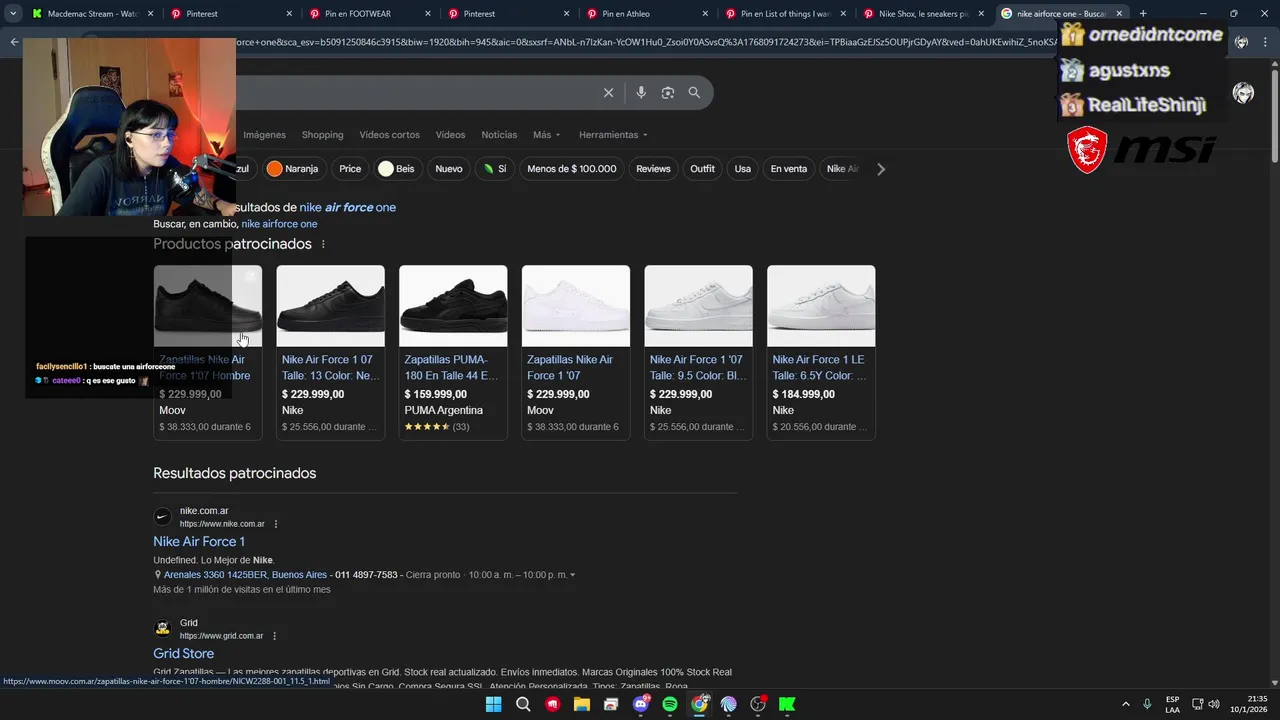Expand the Nike store opening hours dropdown

click(x=572, y=576)
